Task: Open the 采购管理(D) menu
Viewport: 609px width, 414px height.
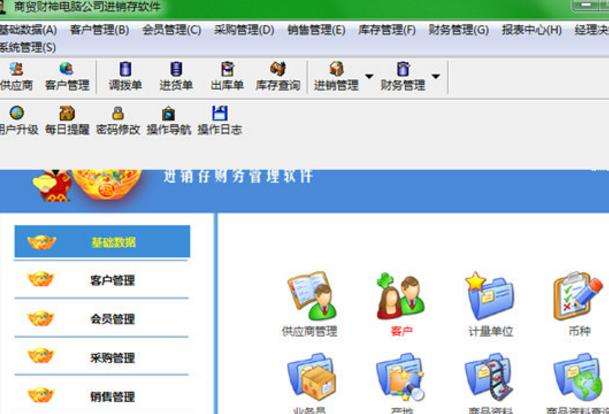Action: pos(244,30)
